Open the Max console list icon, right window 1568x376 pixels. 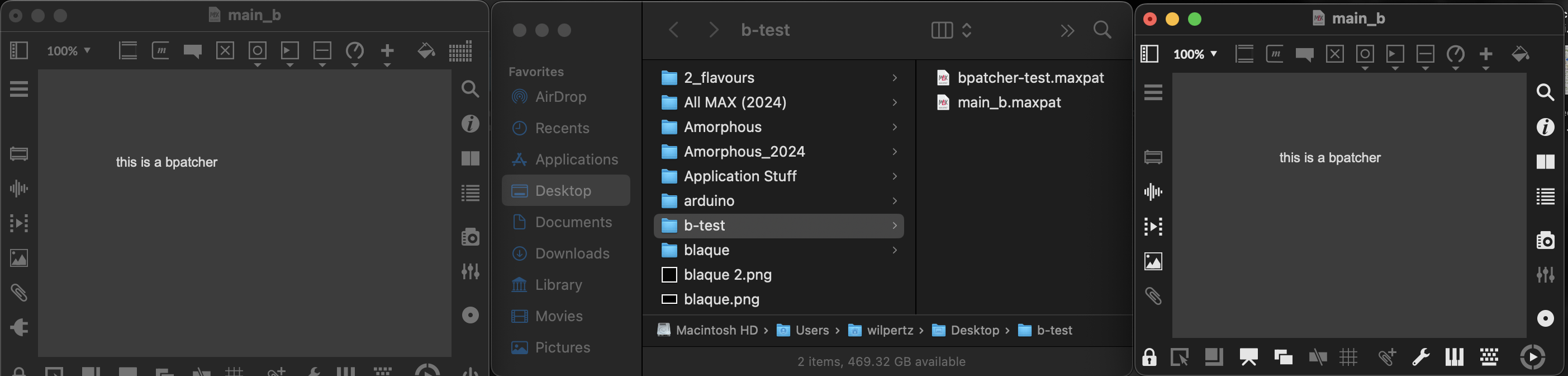tap(1546, 196)
